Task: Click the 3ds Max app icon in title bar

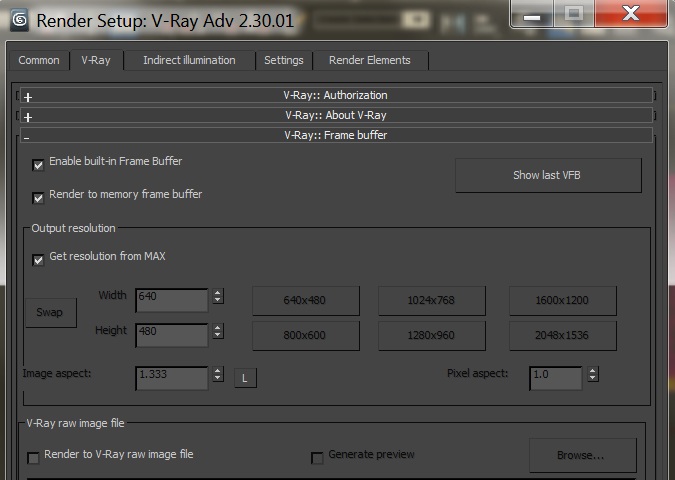Action: click(x=19, y=20)
